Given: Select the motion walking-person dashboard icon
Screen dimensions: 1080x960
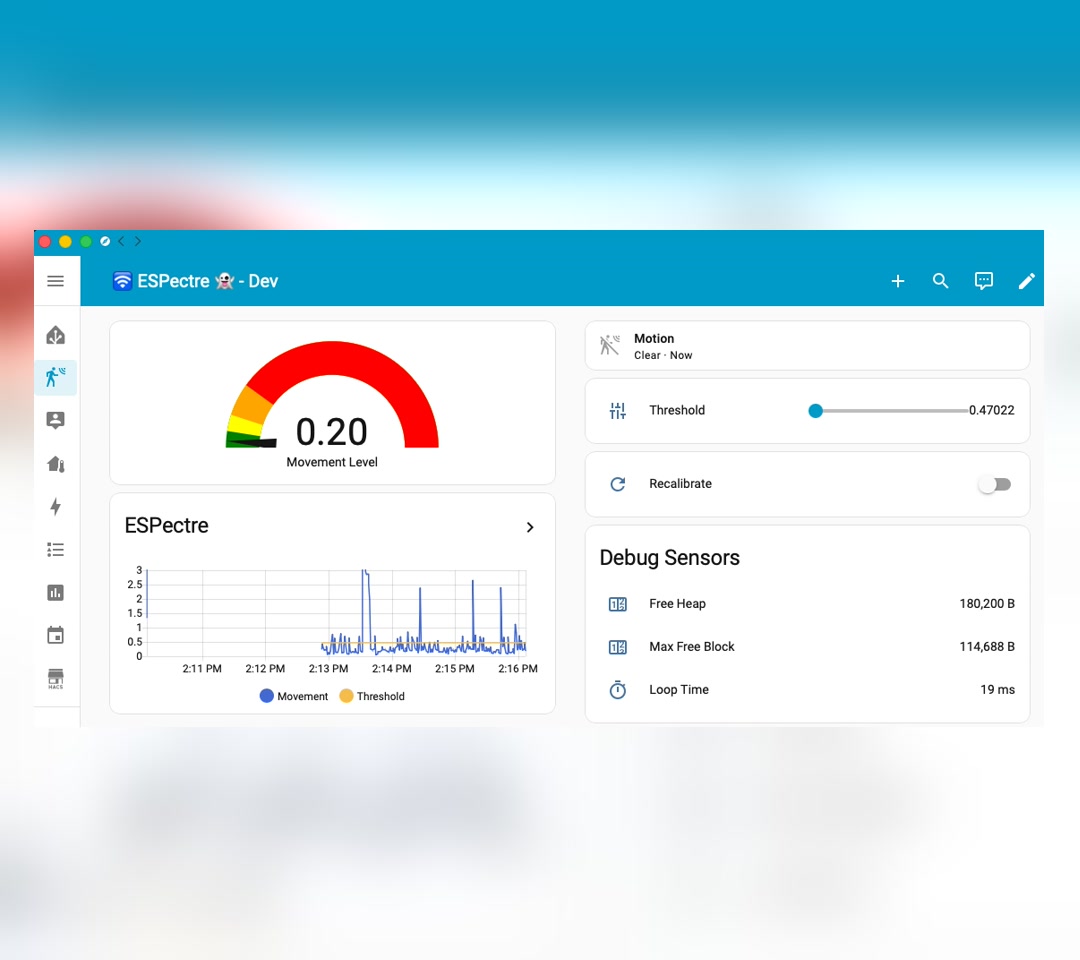Looking at the screenshot, I should [56, 377].
